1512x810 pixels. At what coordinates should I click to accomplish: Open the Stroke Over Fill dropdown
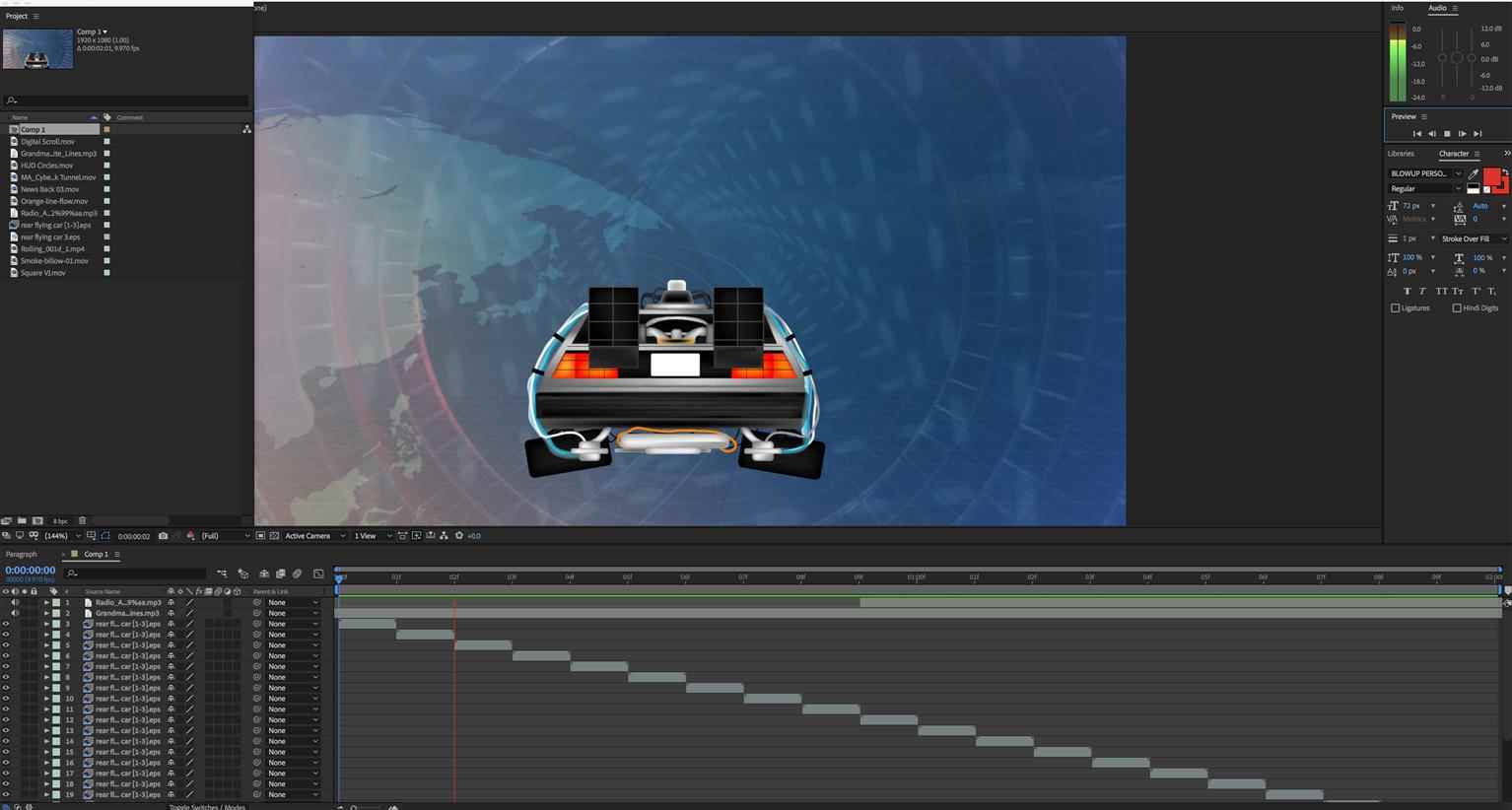[x=1473, y=238]
